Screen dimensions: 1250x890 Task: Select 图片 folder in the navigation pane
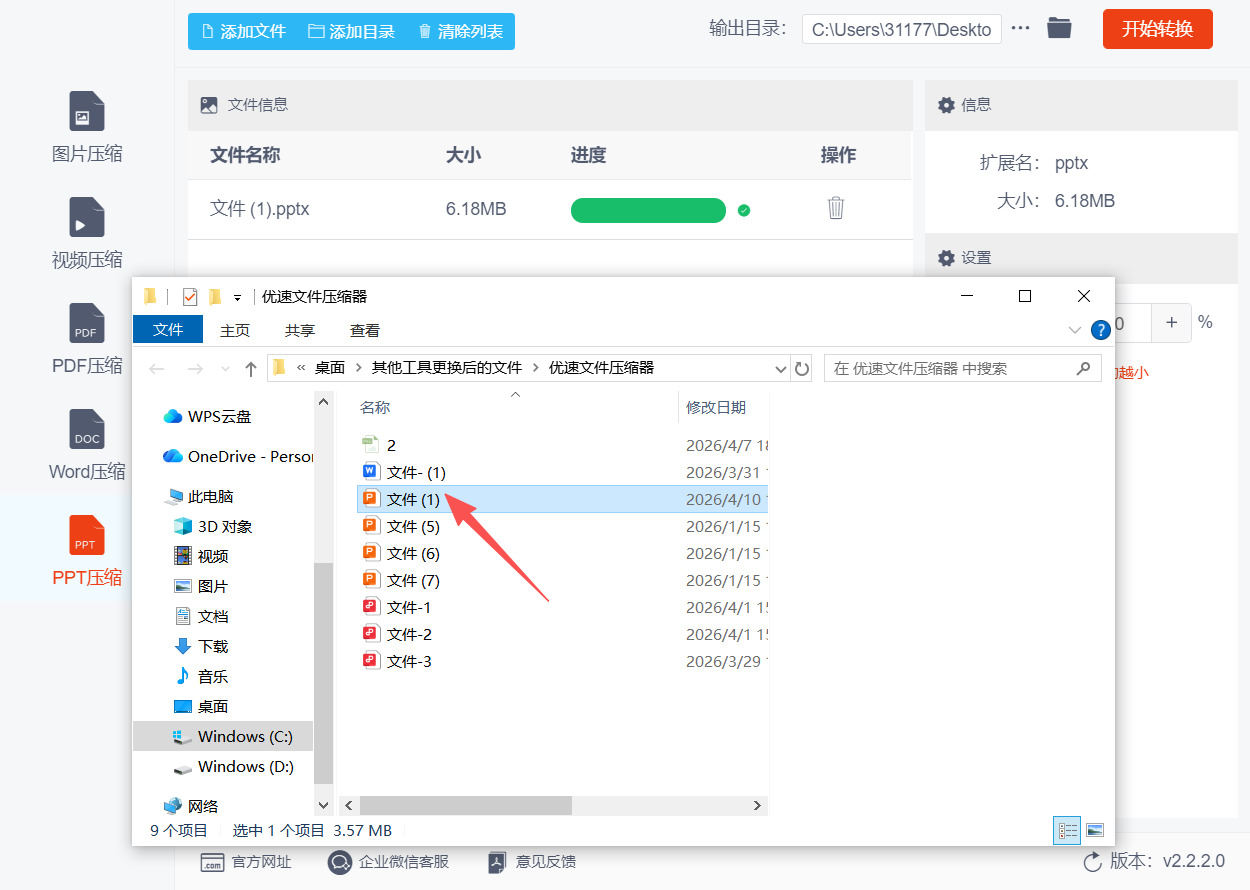pos(201,586)
